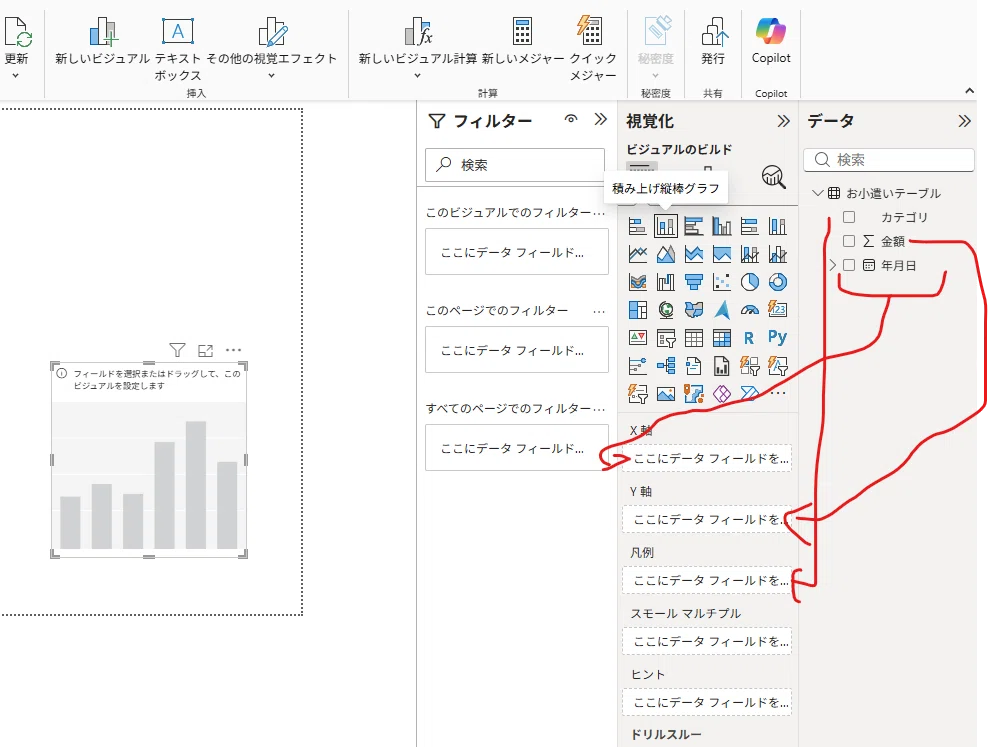Viewport: 988px width, 747px height.
Task: Click 新しいビジュアル in the ribbon
Action: 103,42
